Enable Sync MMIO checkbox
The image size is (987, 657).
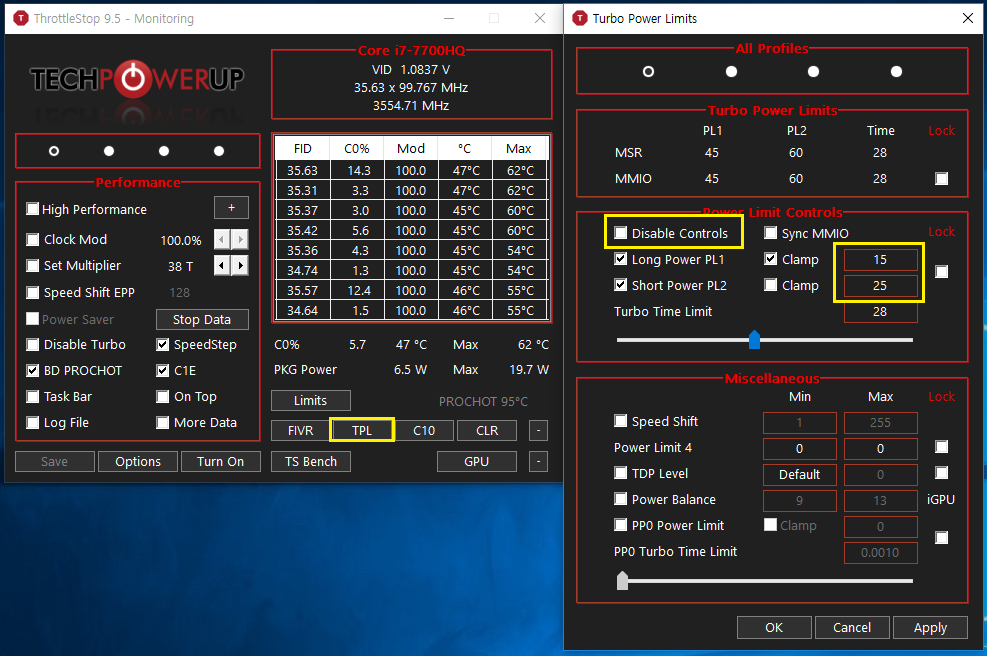click(770, 233)
